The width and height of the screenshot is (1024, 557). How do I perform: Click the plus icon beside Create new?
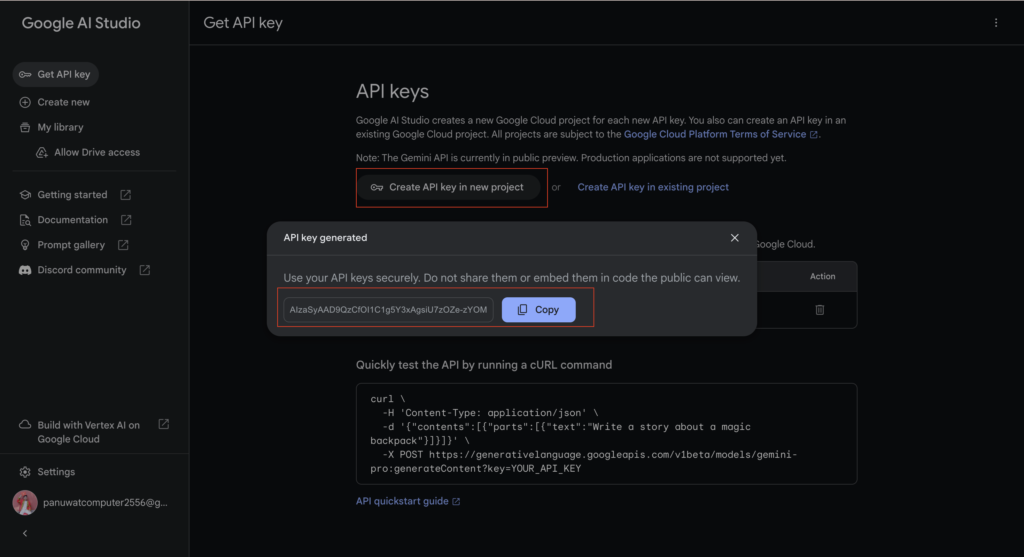pos(25,103)
